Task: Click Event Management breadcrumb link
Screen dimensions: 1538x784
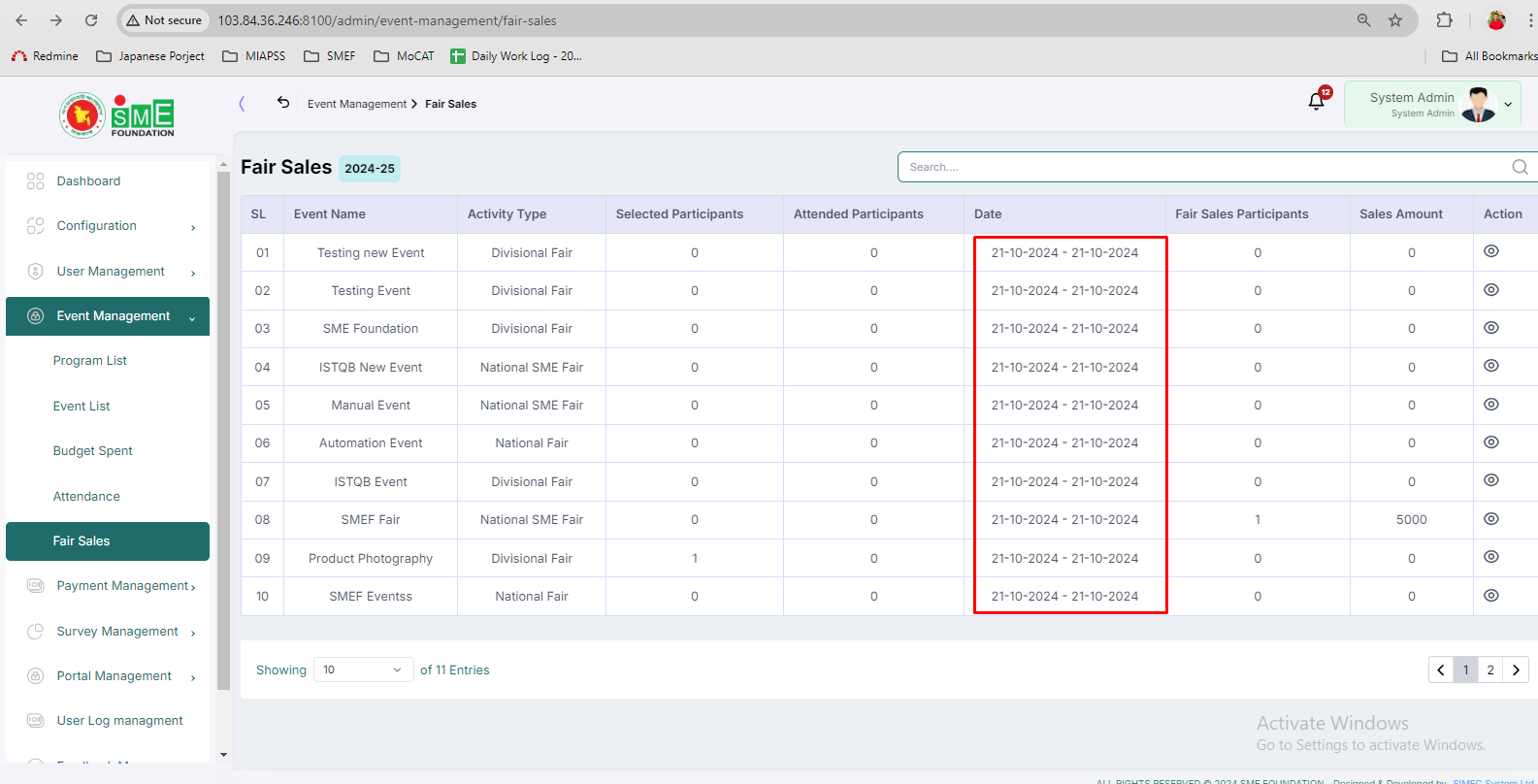Action: (357, 104)
